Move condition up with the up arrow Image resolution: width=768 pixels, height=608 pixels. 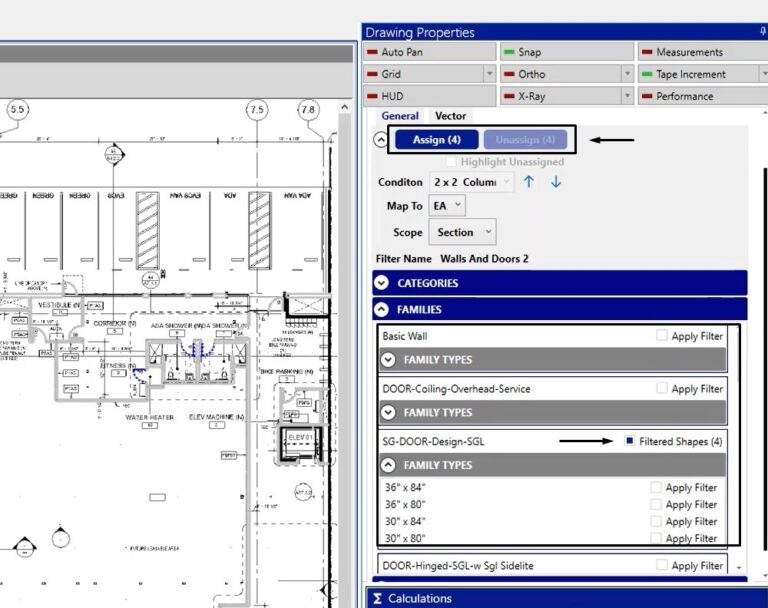pos(528,182)
